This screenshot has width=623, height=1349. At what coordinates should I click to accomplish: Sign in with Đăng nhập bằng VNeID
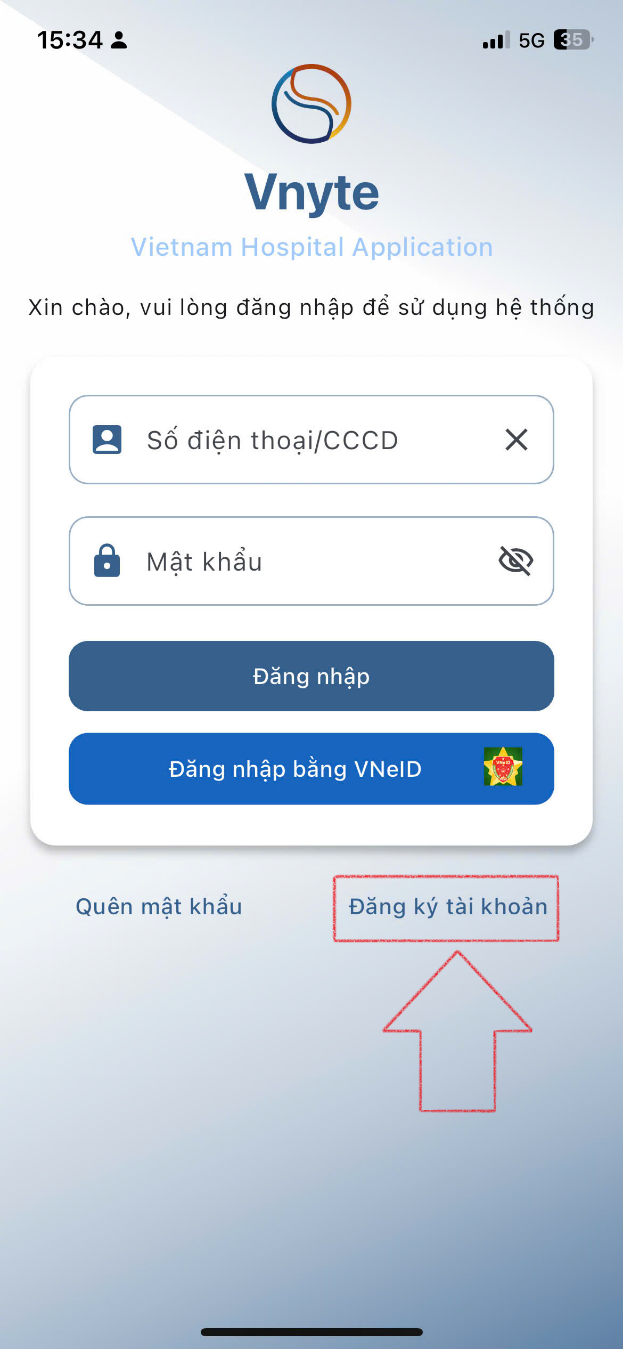point(296,769)
